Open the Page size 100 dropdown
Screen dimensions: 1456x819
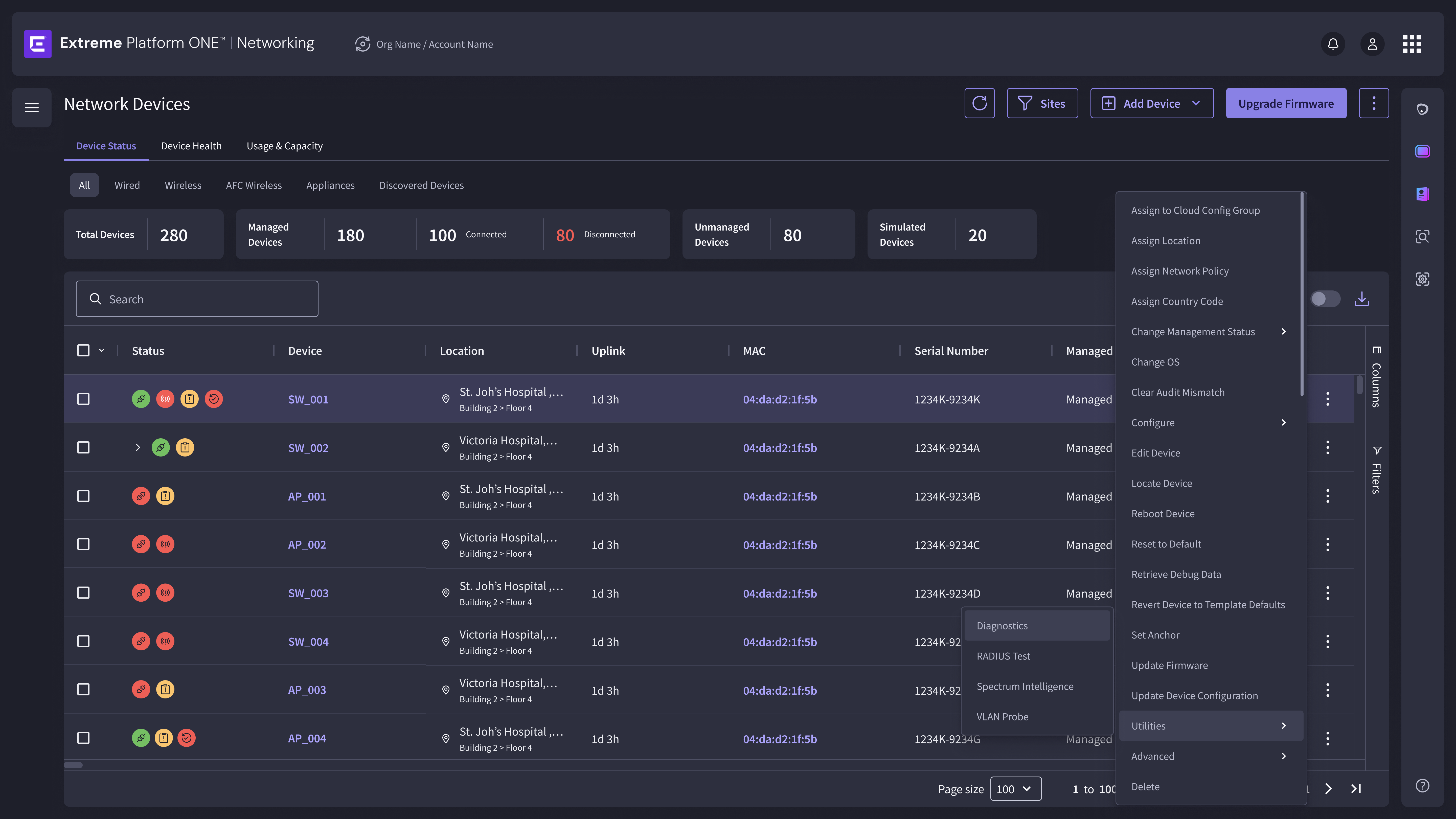point(1016,789)
